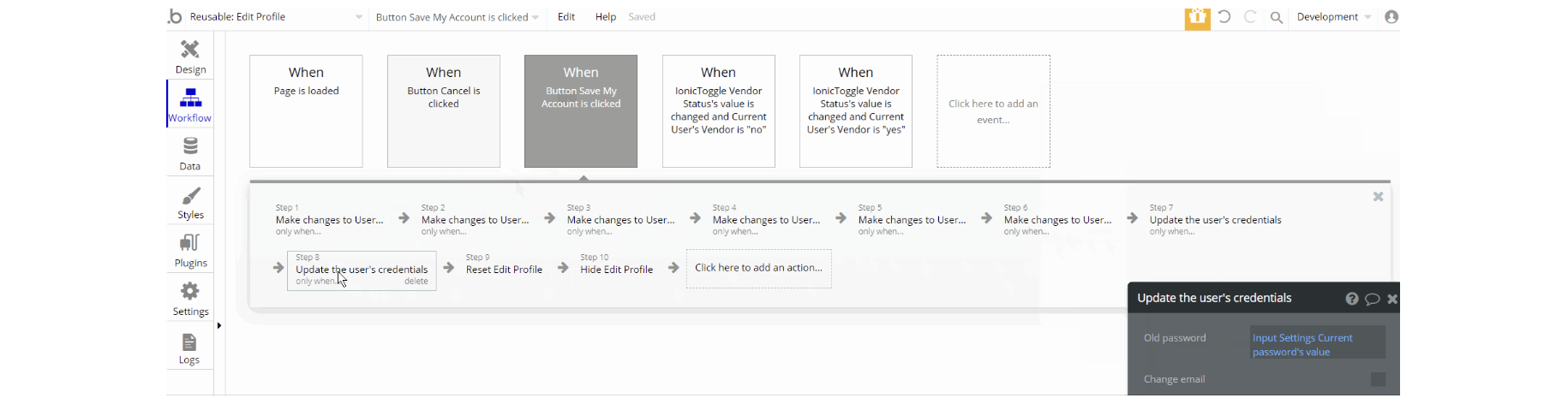Open the Development version dropdown
Image resolution: width=1568 pixels, height=404 pixels.
tap(1334, 17)
